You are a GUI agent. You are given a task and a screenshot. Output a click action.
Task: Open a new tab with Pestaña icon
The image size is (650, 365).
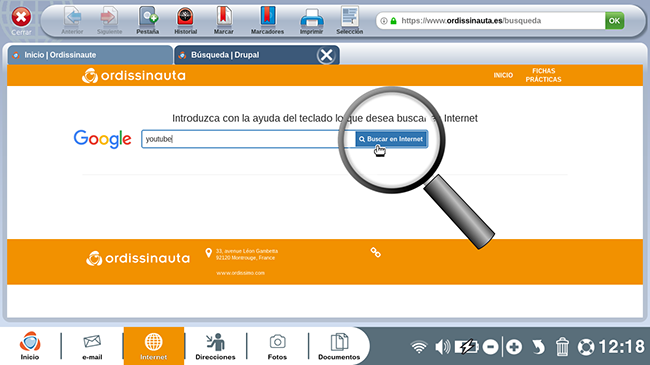[148, 20]
